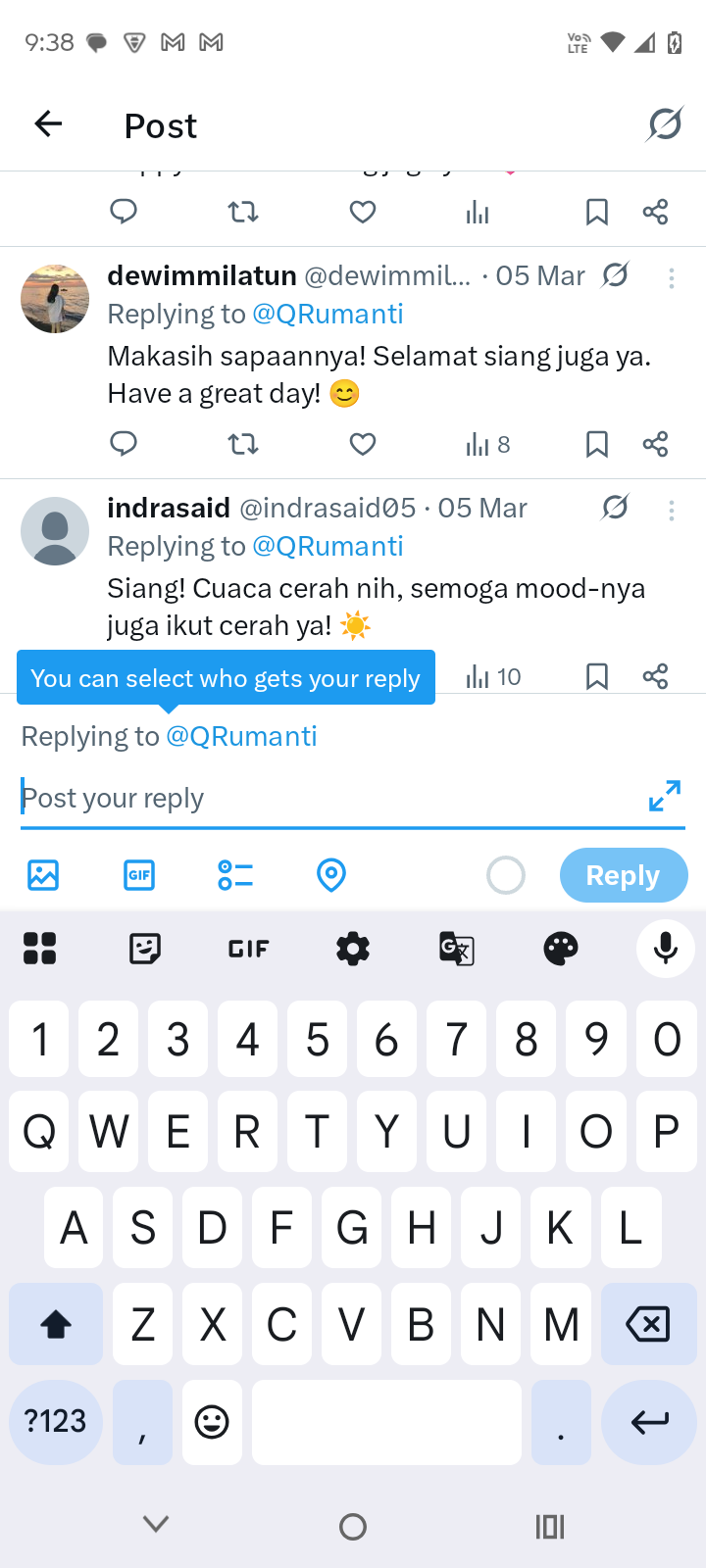Viewport: 706px width, 1568px height.
Task: Tap the back arrow in Post header
Action: pos(48,124)
